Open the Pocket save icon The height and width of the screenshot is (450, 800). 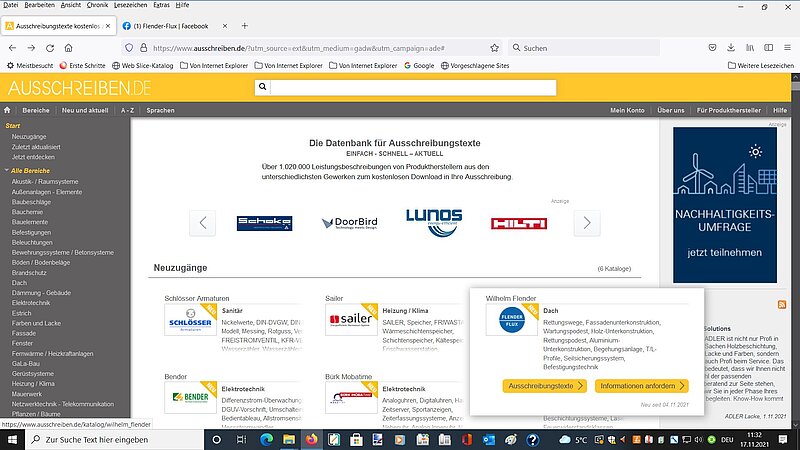click(712, 47)
